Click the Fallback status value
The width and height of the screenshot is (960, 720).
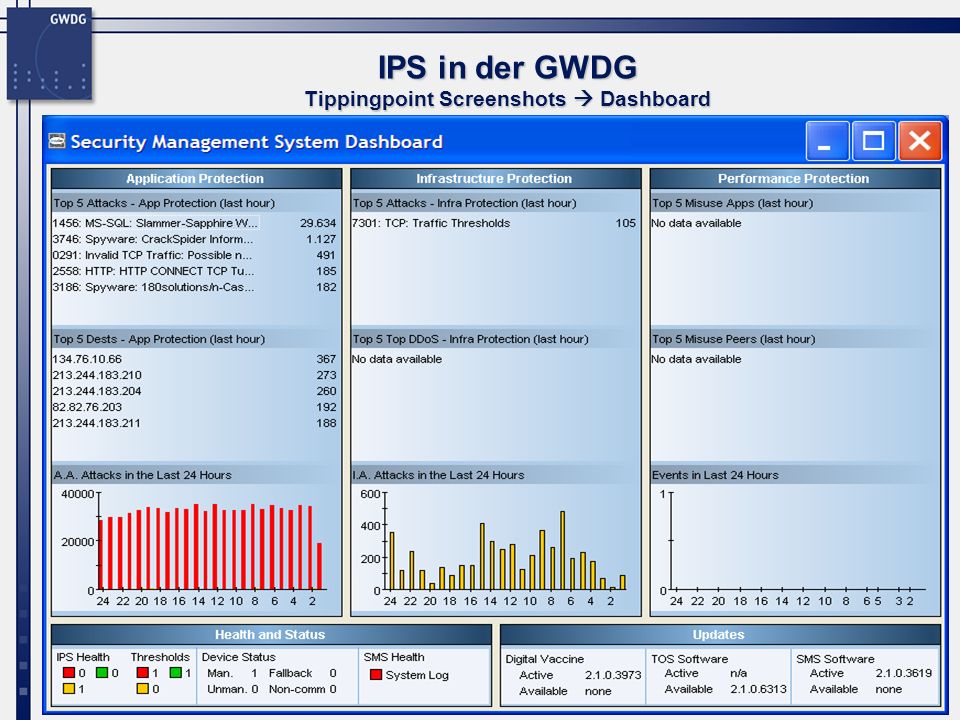[333, 672]
